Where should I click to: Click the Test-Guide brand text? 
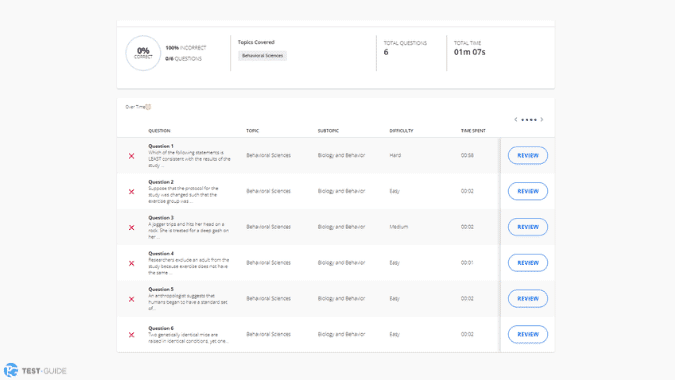pyautogui.click(x=44, y=371)
